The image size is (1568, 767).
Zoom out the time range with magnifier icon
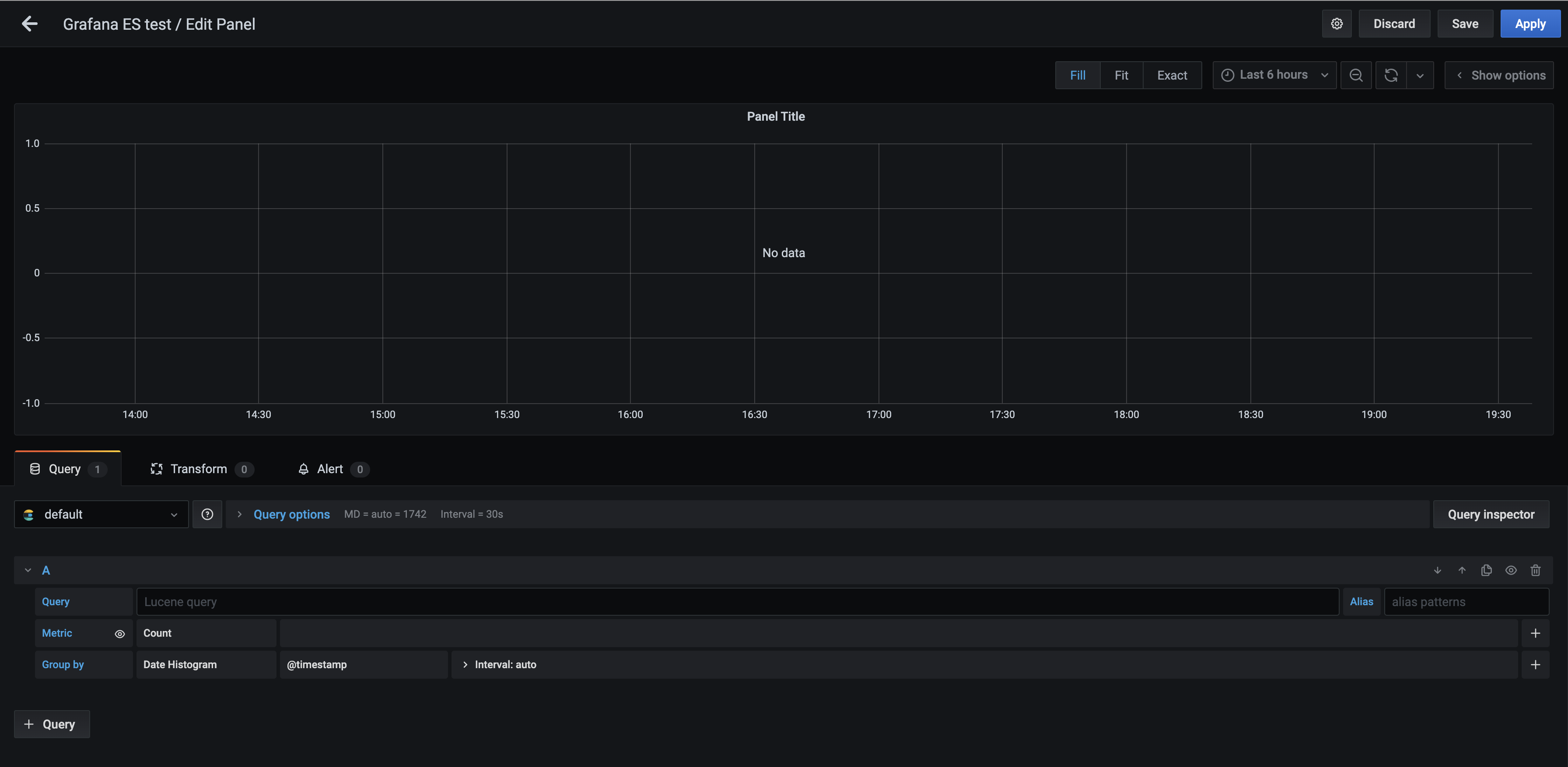pos(1356,75)
